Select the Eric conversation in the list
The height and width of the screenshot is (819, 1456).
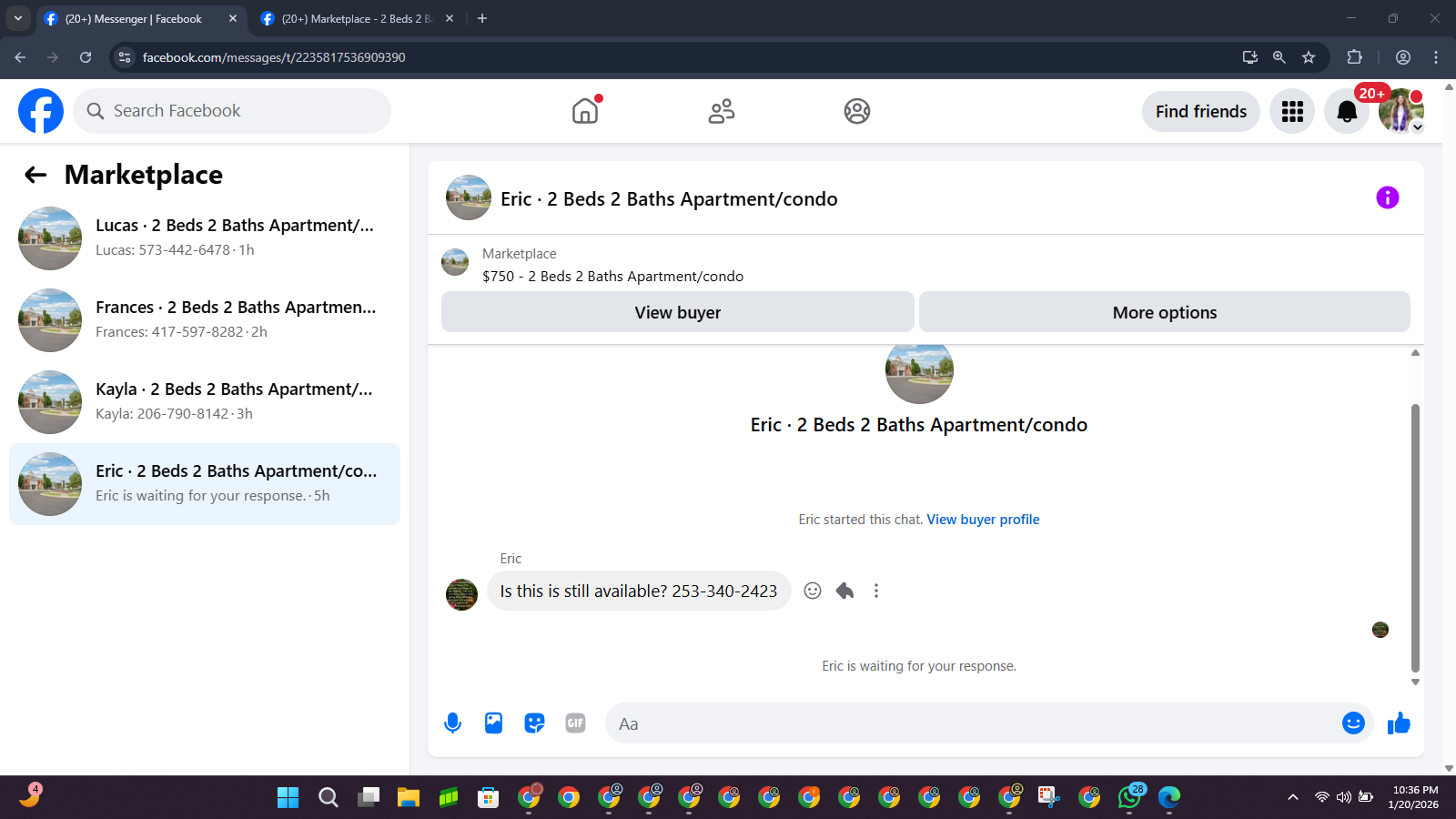point(205,484)
